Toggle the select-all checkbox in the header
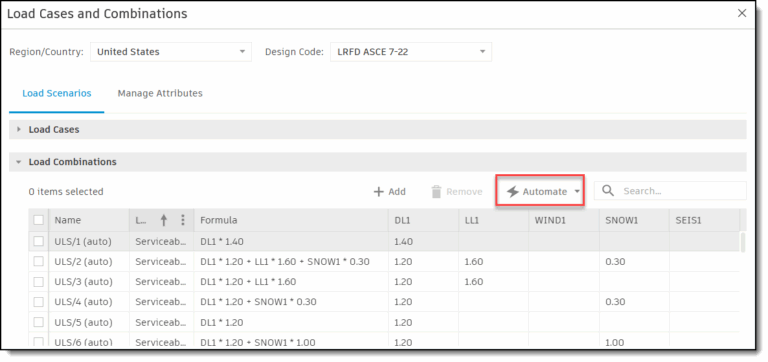768x362 pixels. pyautogui.click(x=39, y=220)
